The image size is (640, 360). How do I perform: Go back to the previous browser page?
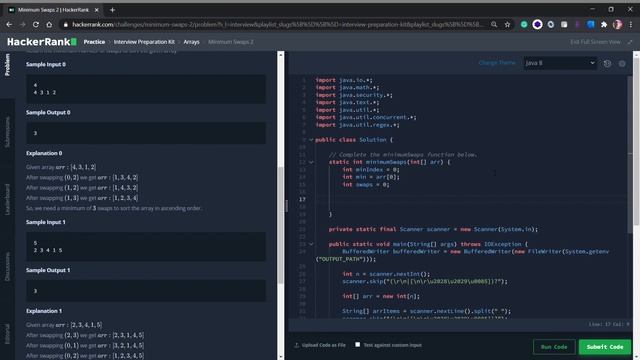click(x=9, y=24)
